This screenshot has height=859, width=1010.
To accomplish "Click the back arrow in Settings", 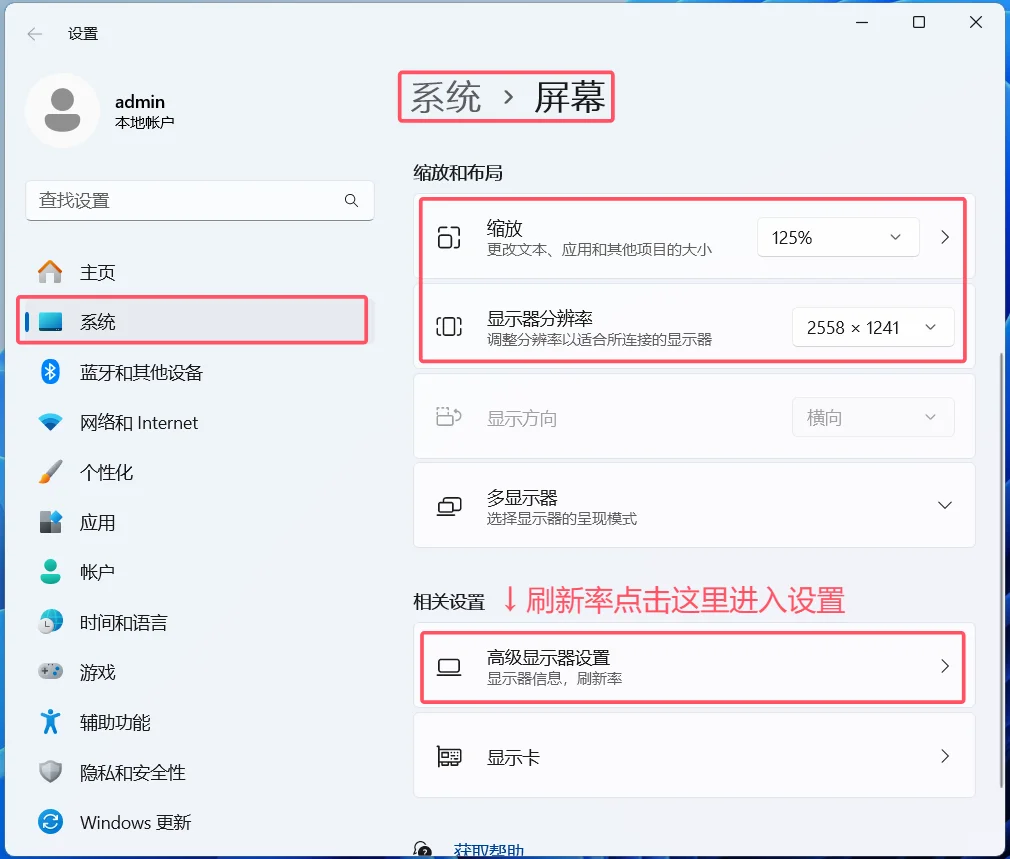I will (33, 33).
